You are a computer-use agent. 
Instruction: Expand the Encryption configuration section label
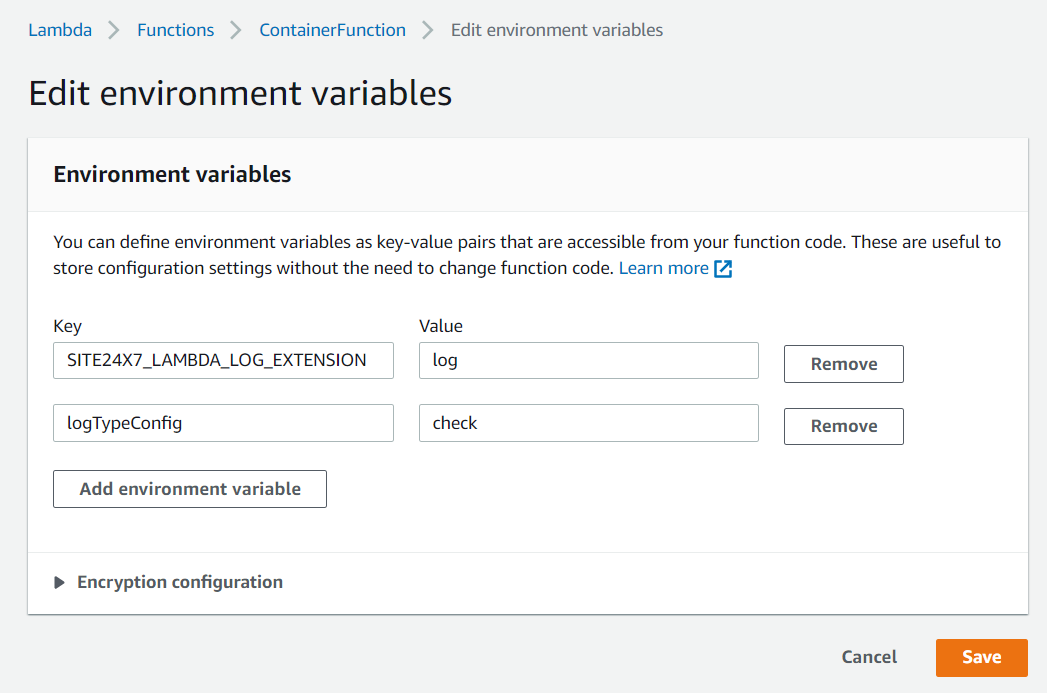point(180,582)
